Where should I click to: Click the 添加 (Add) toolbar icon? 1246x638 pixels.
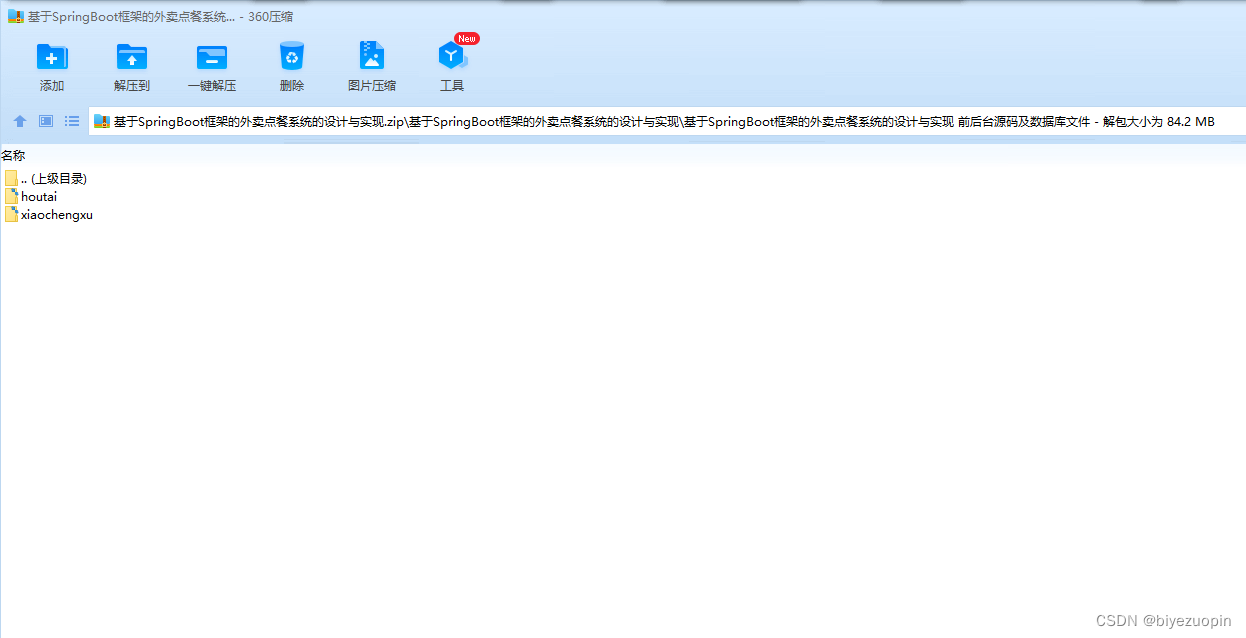(52, 58)
